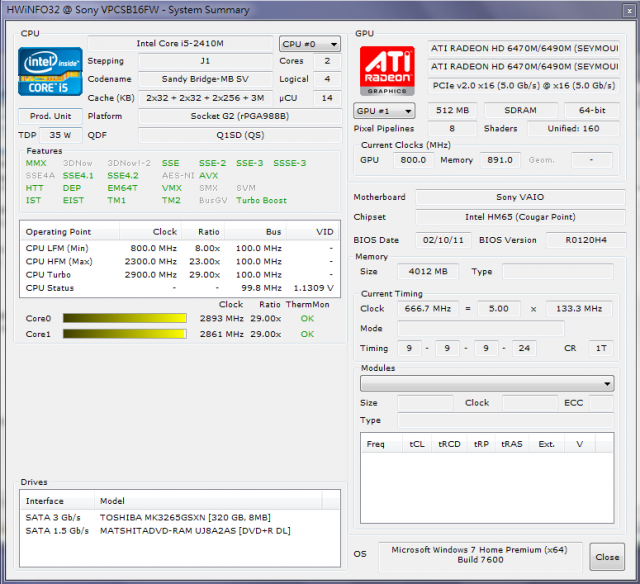Click the CR 1T field
640x584 pixels.
point(601,348)
